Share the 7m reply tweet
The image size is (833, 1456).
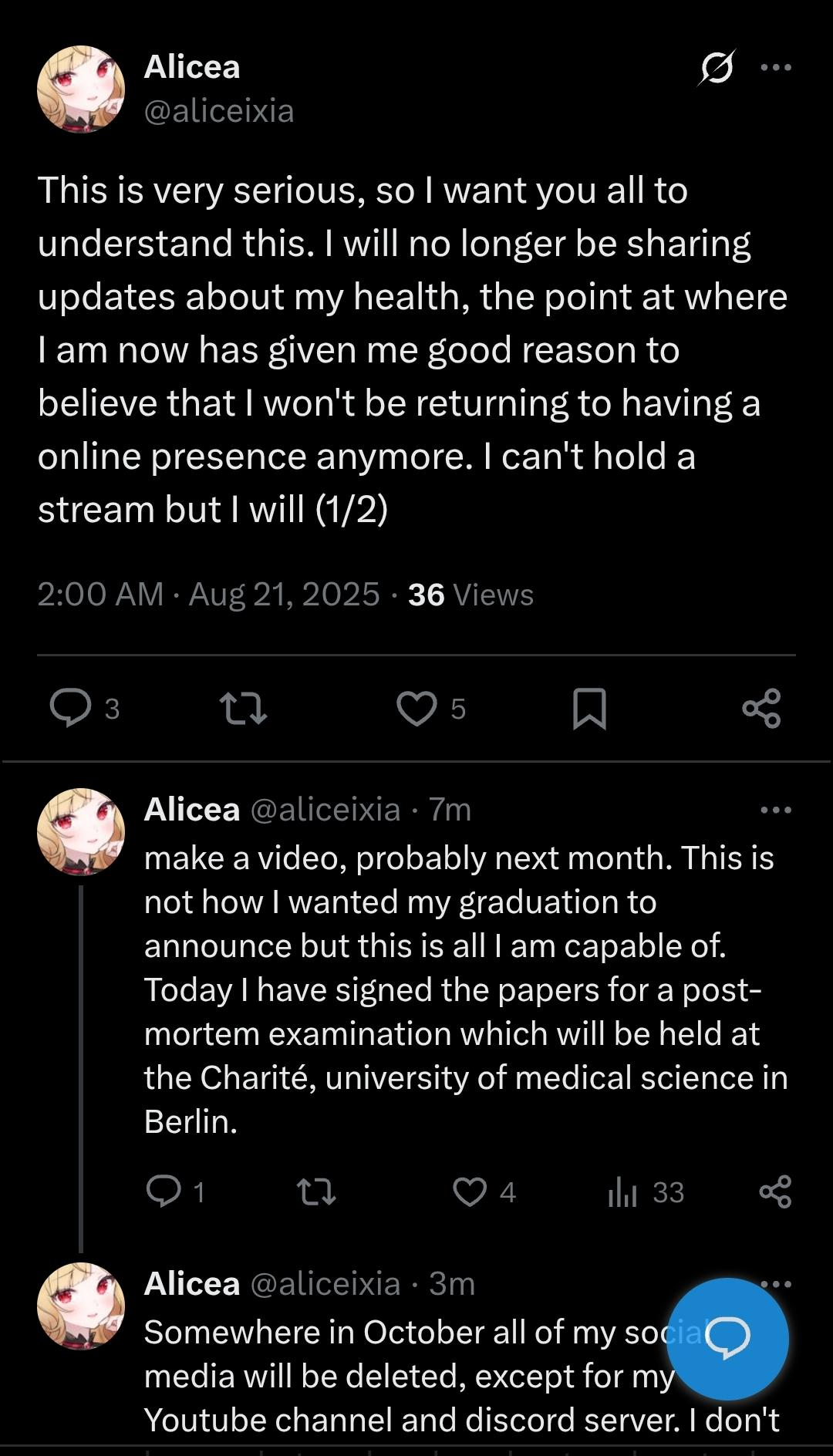coord(775,1191)
